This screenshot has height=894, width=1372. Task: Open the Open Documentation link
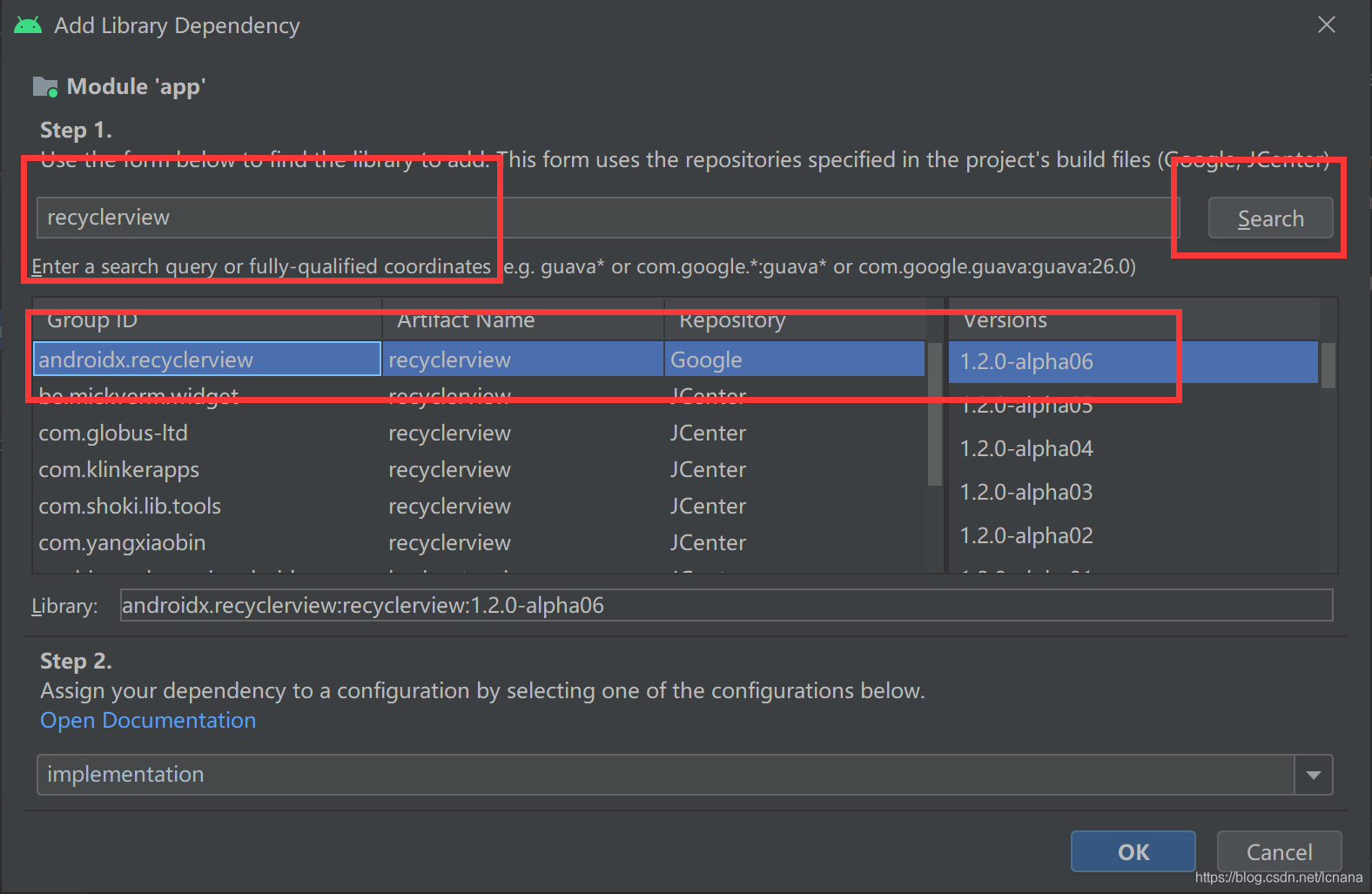point(148,720)
